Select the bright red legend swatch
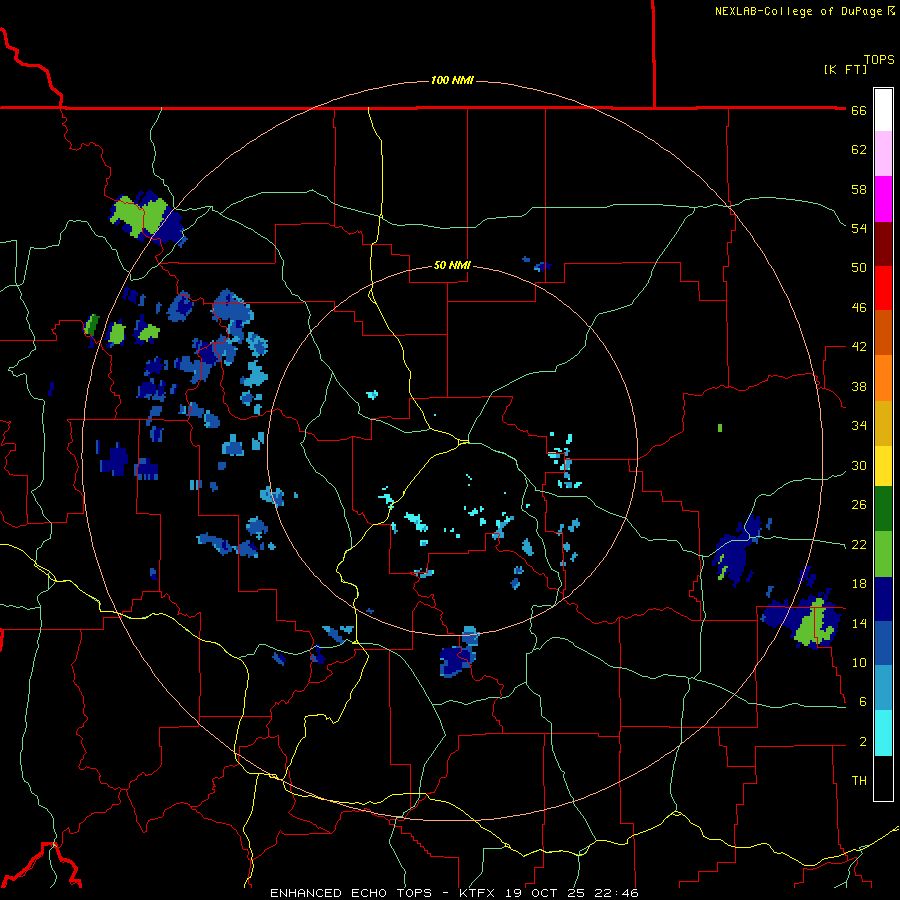The height and width of the screenshot is (900, 900). 883,288
